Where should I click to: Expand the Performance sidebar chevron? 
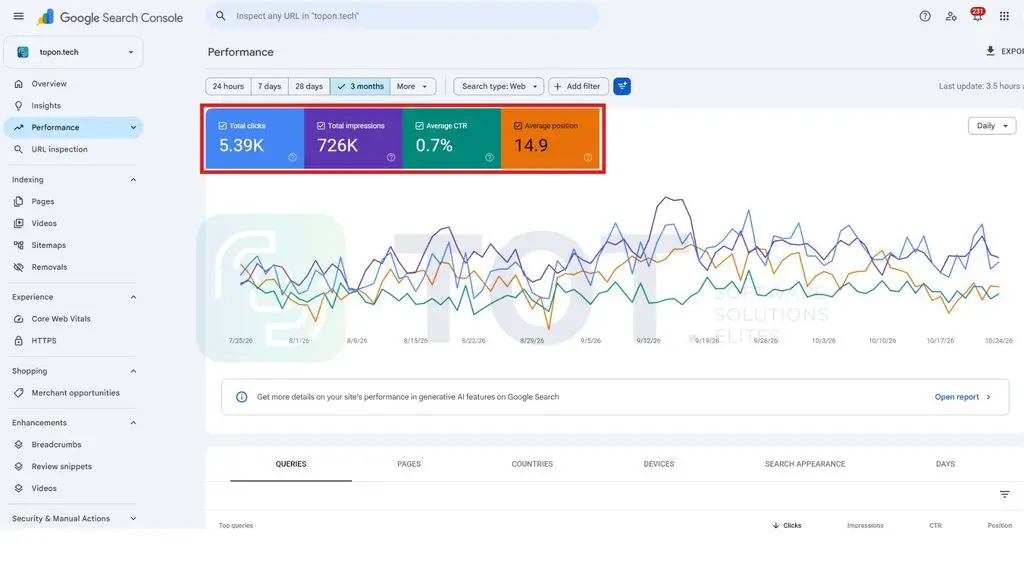click(133, 127)
